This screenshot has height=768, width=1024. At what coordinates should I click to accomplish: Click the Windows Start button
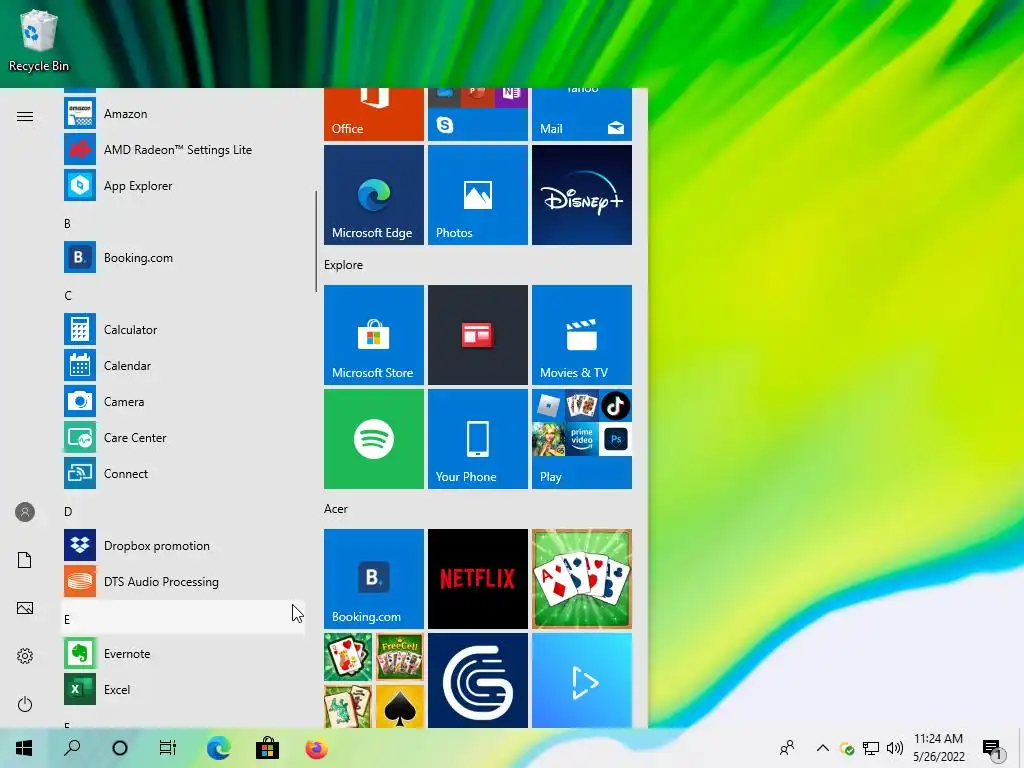pos(24,748)
